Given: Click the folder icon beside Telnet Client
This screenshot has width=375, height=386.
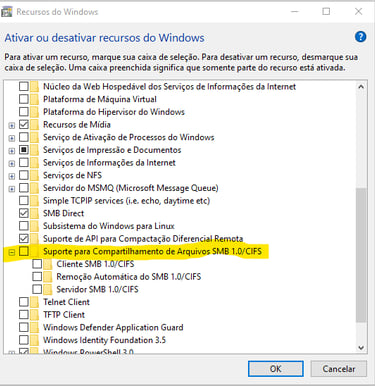Looking at the screenshot, I should click(x=35, y=302).
